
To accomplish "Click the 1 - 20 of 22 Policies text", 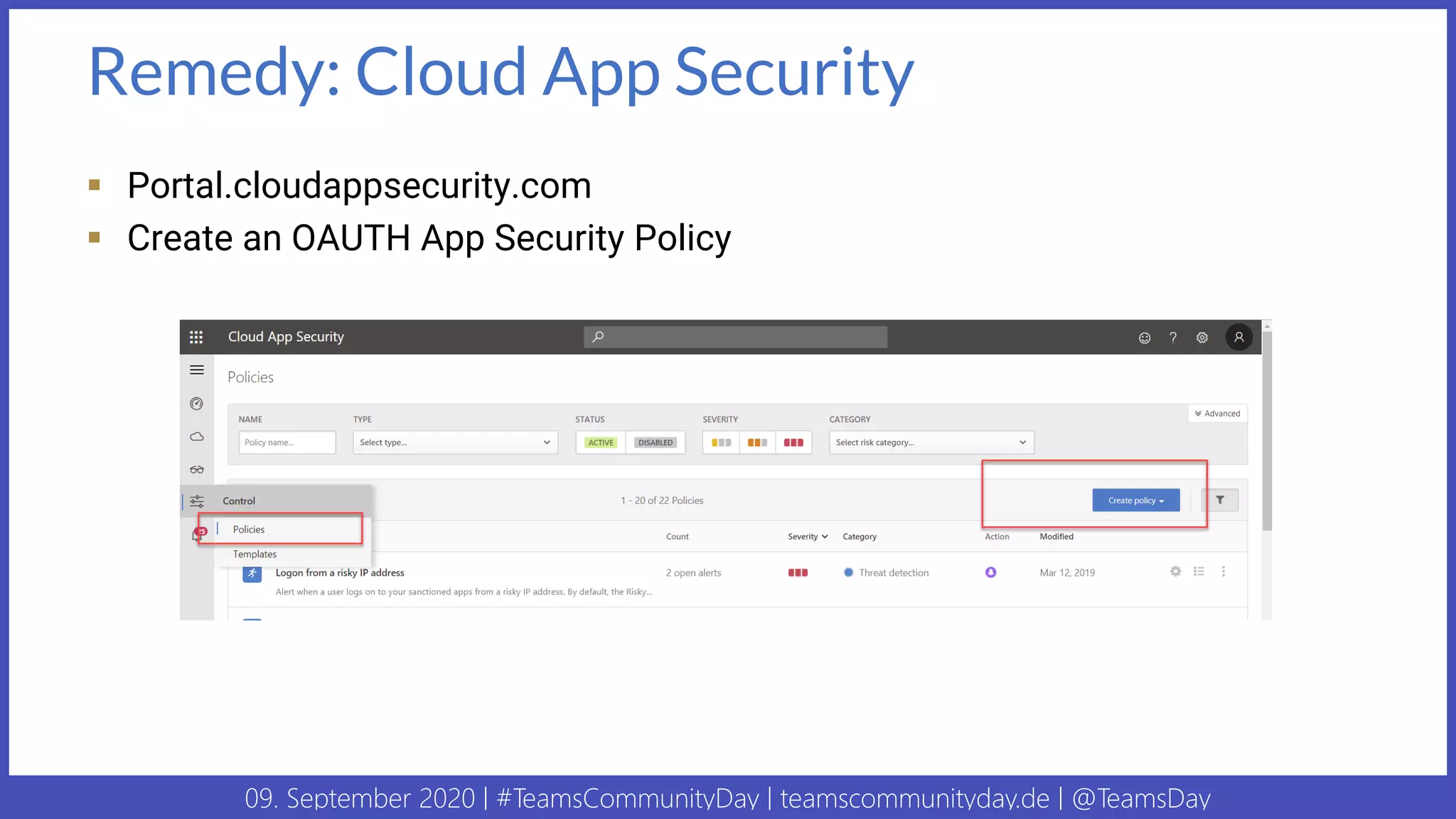I will pos(662,500).
